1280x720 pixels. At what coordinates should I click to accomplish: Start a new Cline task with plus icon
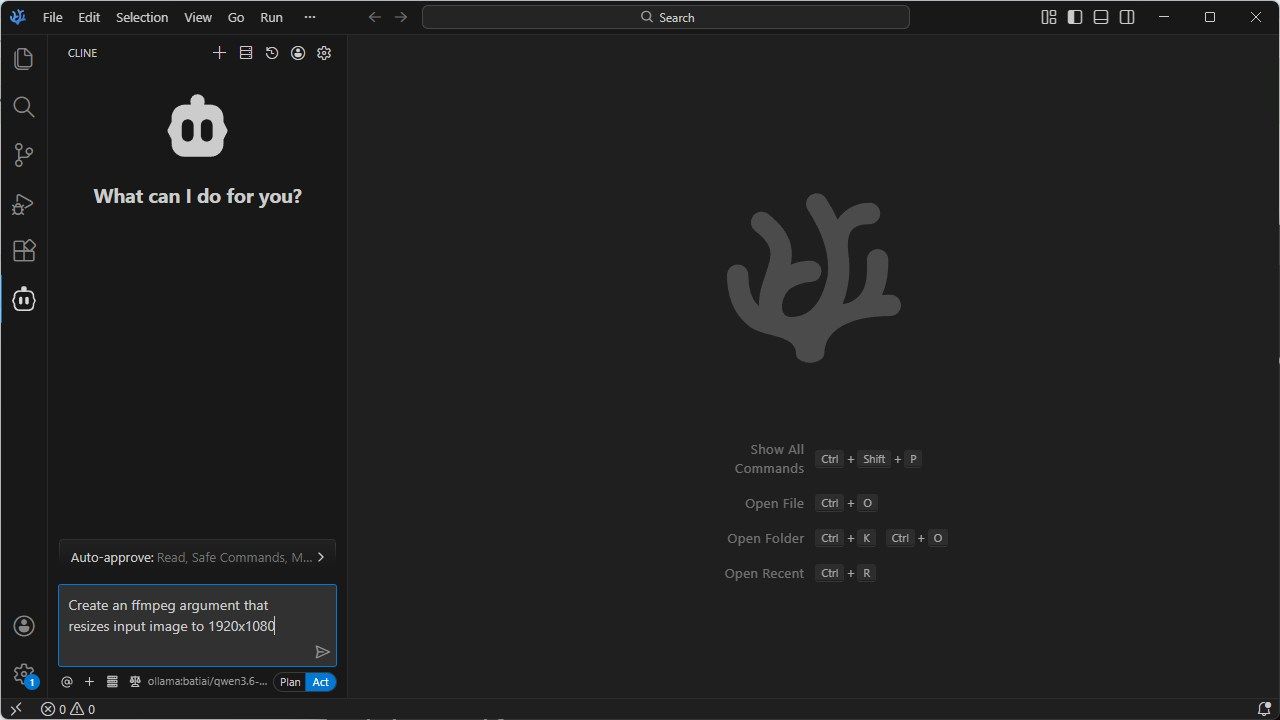[x=219, y=53]
